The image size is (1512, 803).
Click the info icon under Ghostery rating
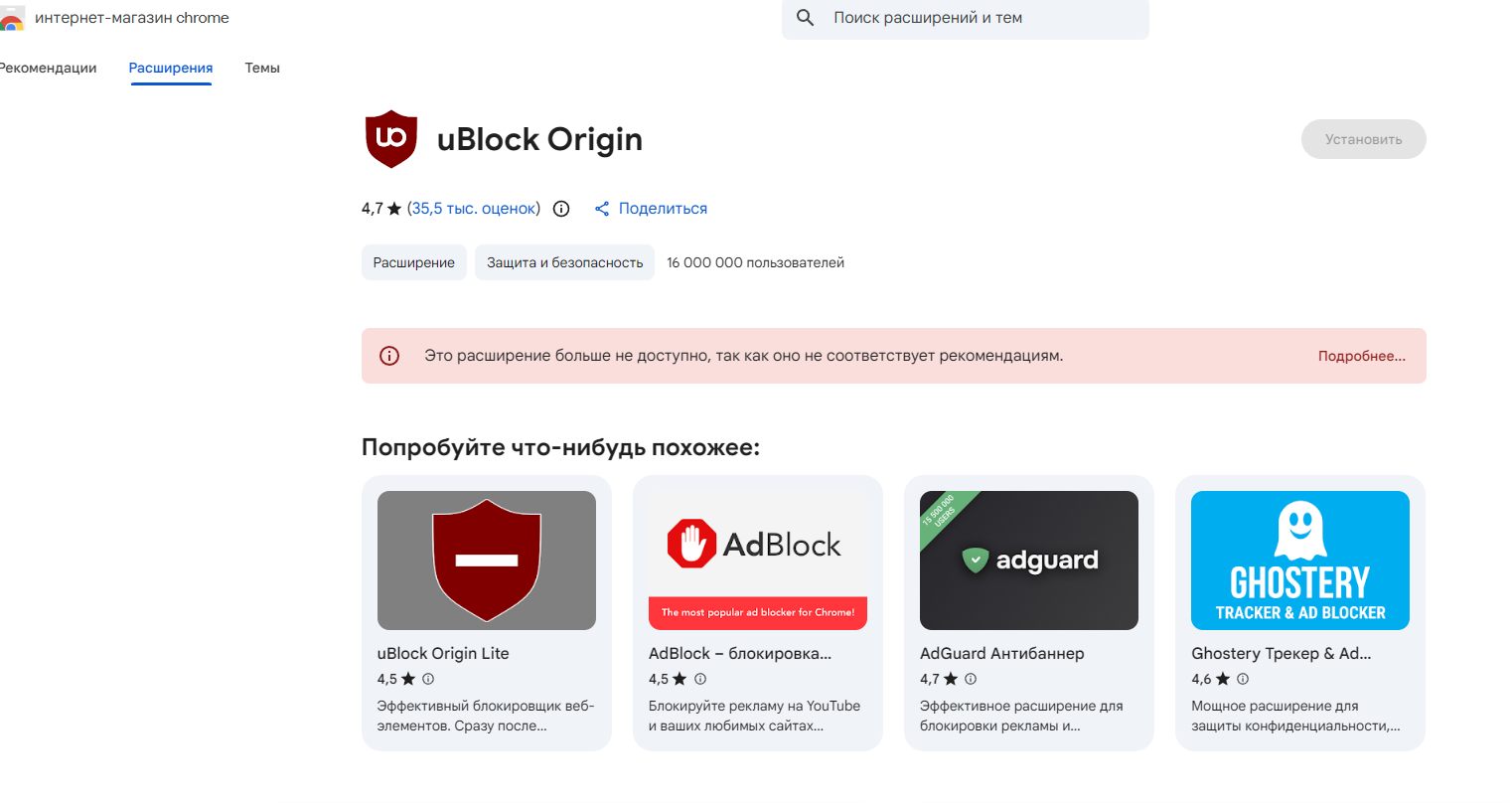point(1243,679)
